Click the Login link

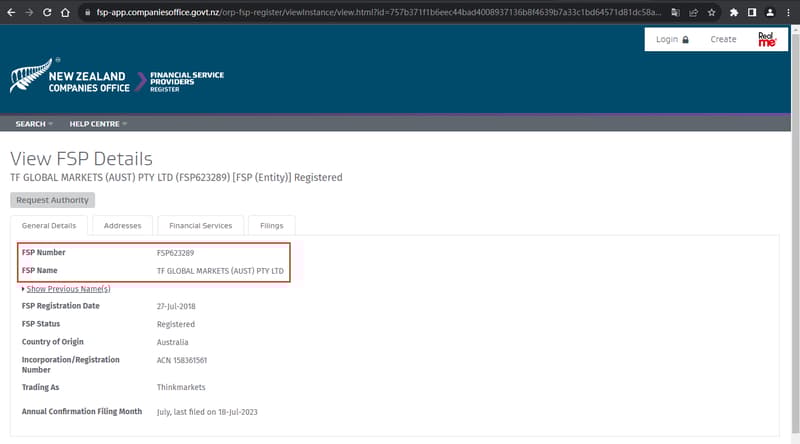pos(672,39)
